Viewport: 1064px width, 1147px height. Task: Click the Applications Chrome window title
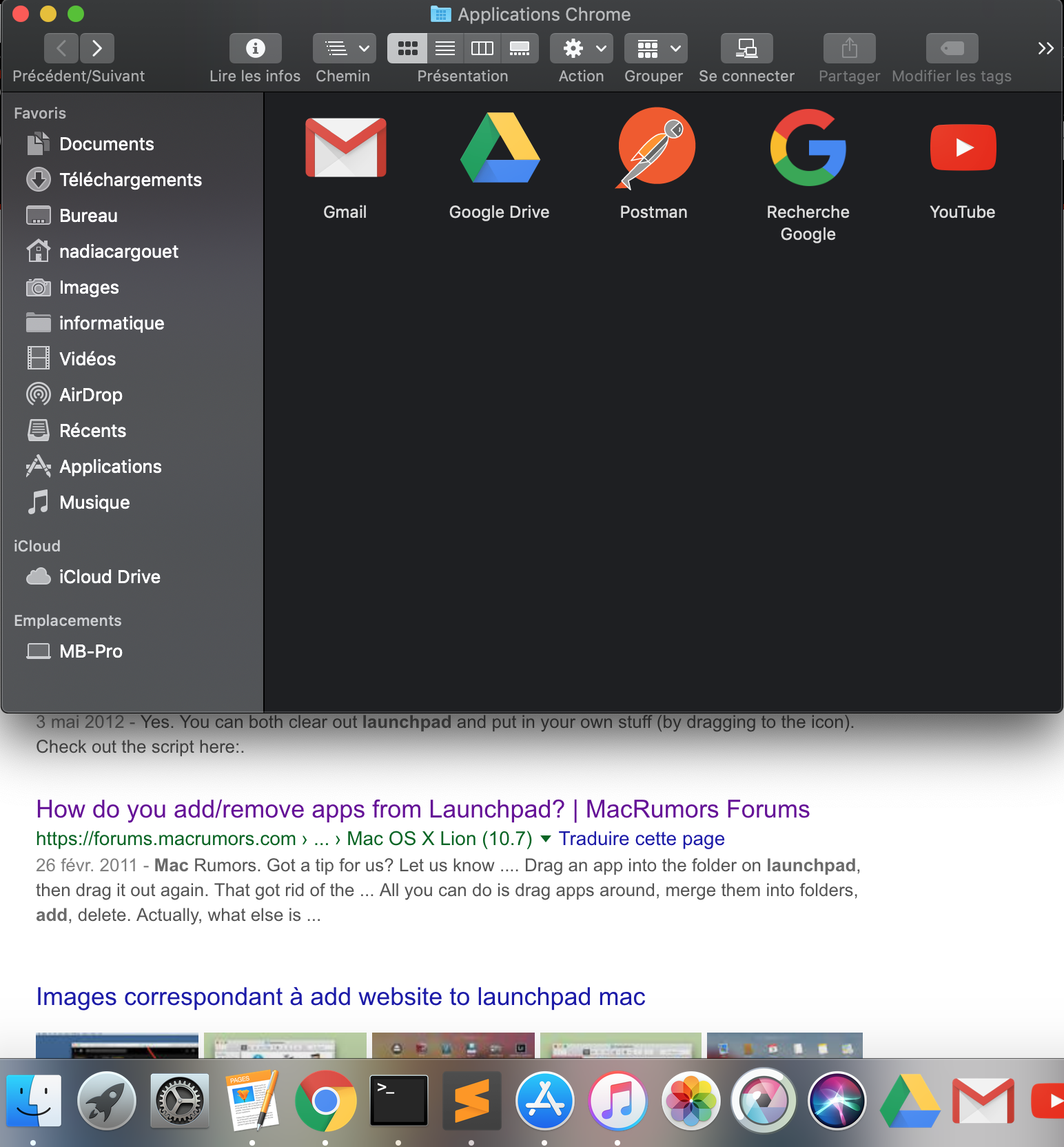click(544, 14)
